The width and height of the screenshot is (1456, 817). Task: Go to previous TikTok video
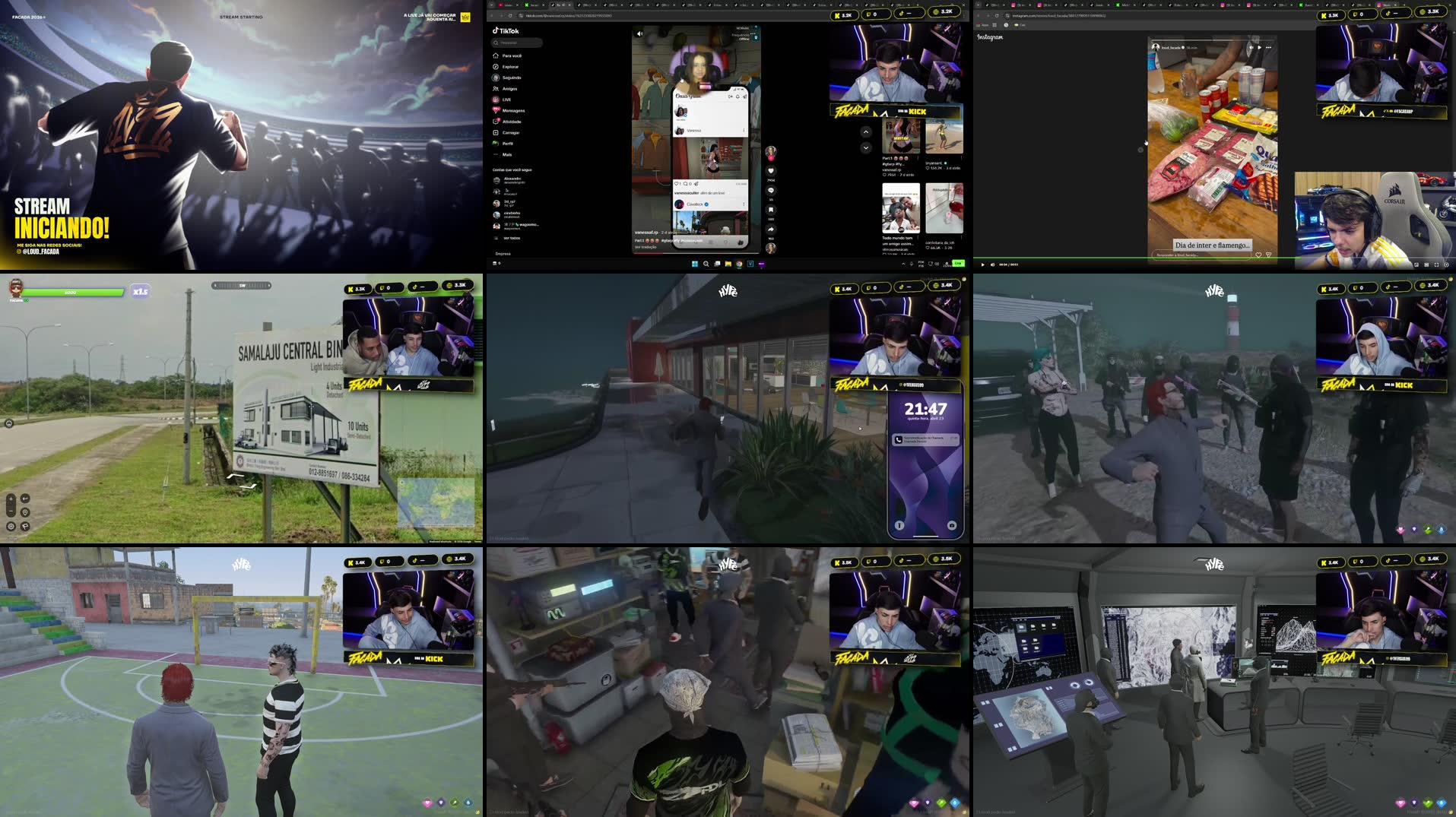point(865,132)
